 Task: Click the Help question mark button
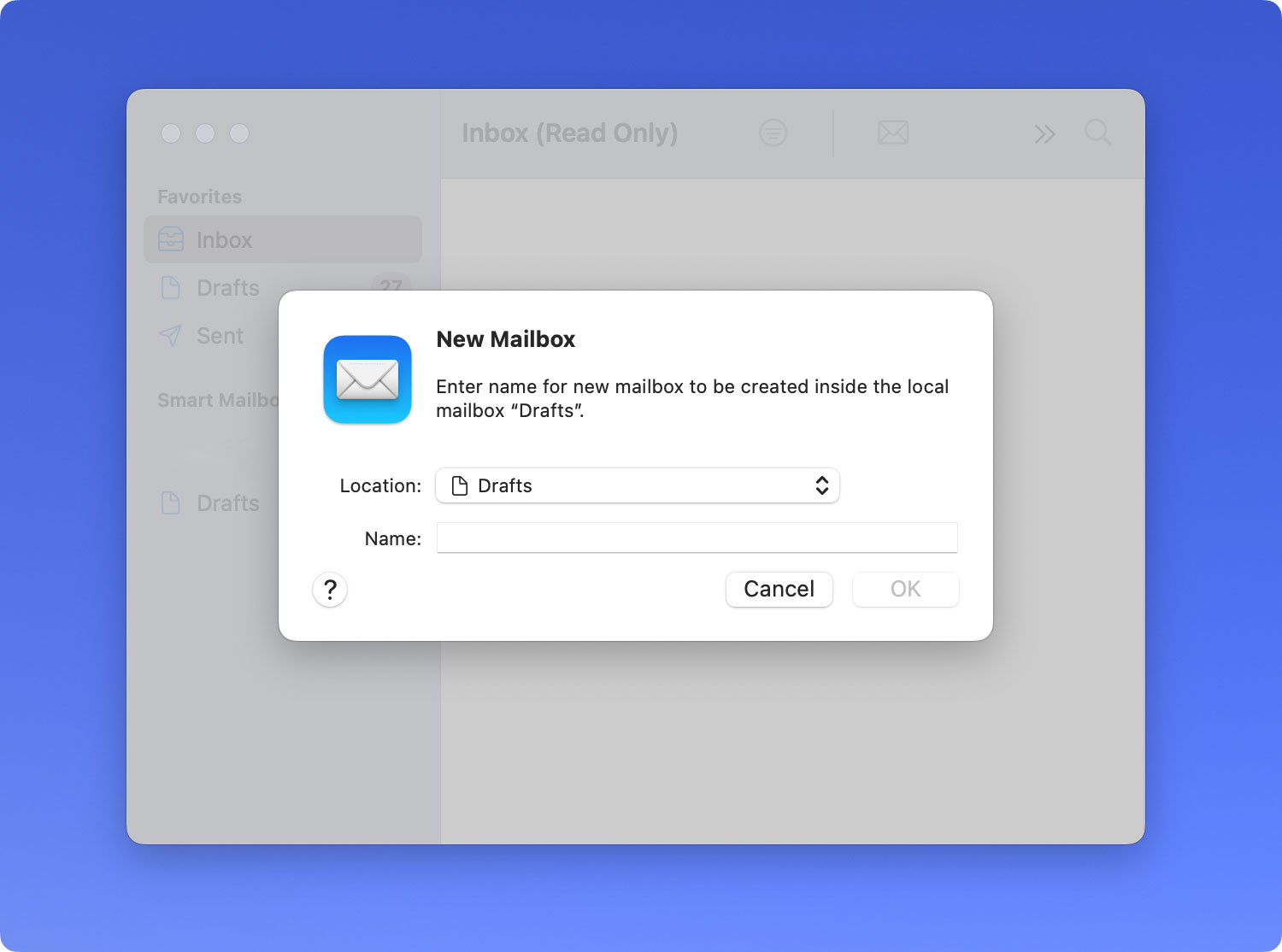(330, 590)
